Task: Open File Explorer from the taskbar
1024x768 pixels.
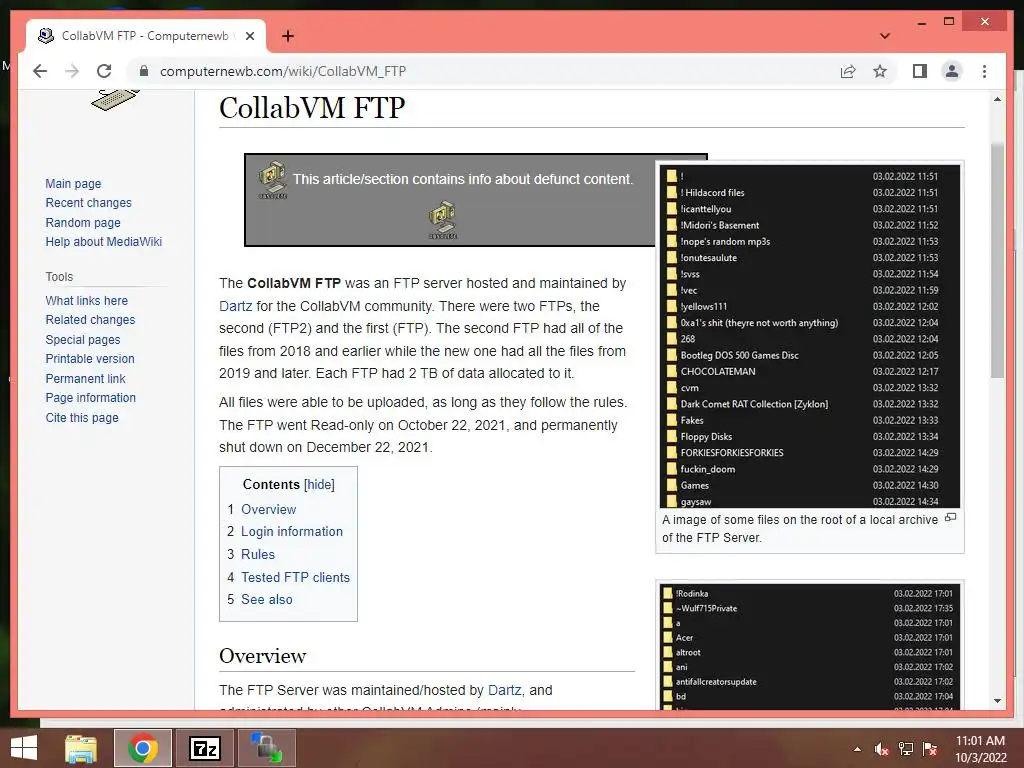Action: [x=81, y=748]
